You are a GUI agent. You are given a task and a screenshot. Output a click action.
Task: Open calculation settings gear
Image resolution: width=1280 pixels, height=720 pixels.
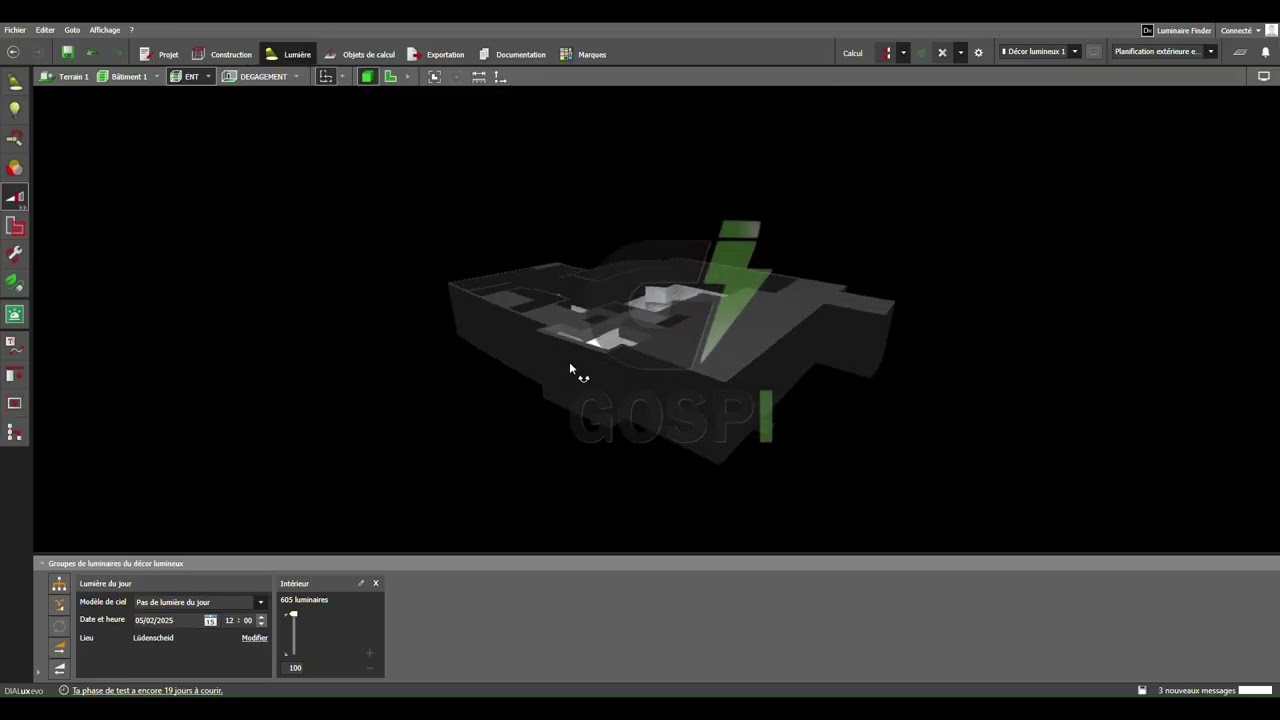pos(978,53)
